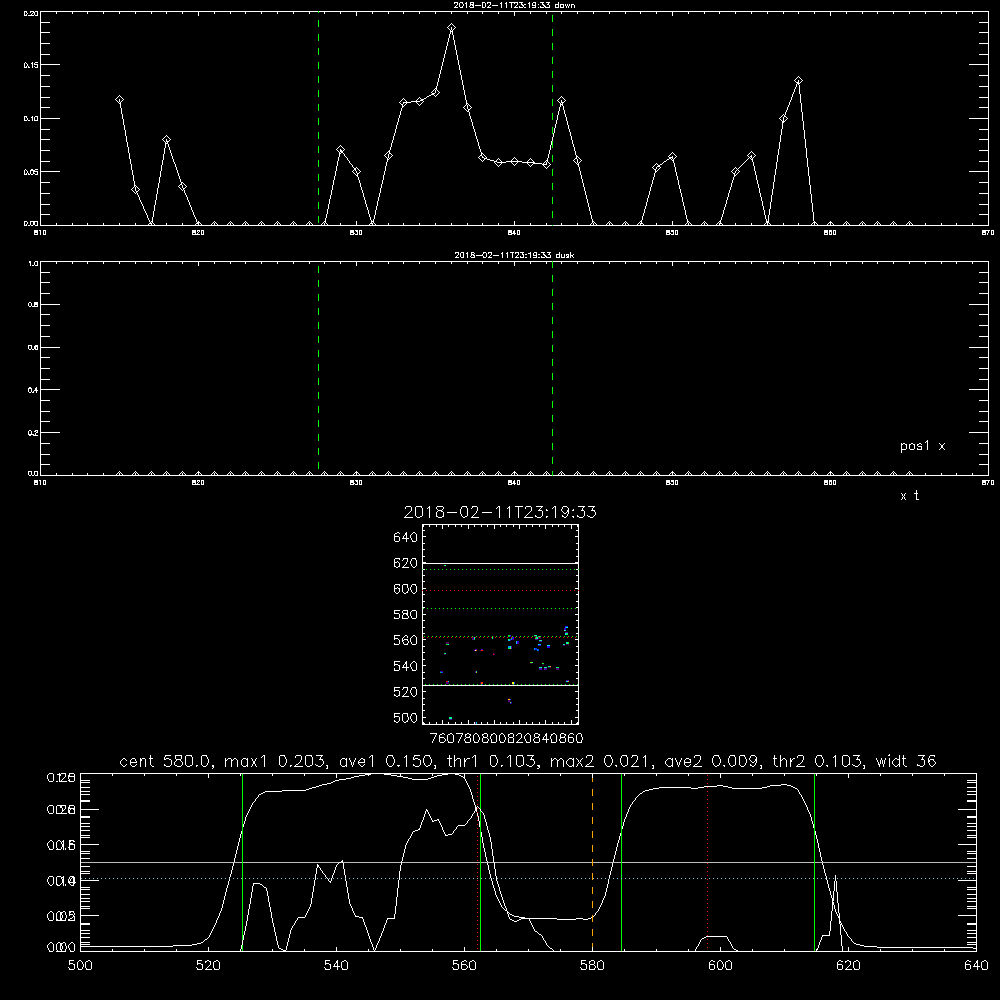Select the leftmost diamond on the dawn curve
This screenshot has width=1000, height=1000.
pos(119,100)
